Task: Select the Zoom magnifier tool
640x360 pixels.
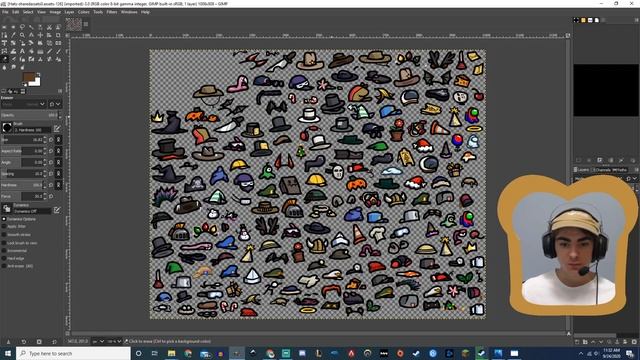Action: pos(22,35)
